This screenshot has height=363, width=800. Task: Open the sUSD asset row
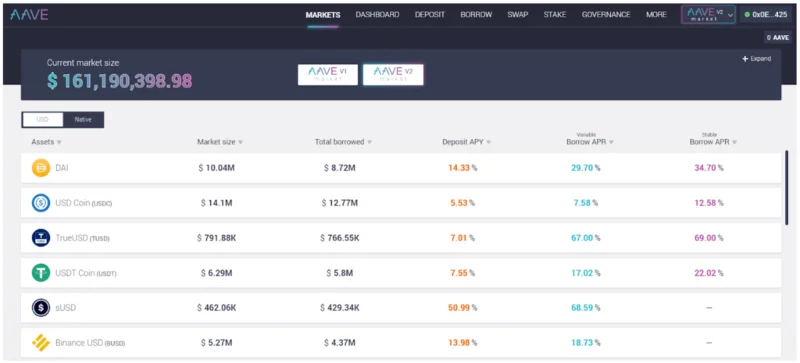coord(401,308)
